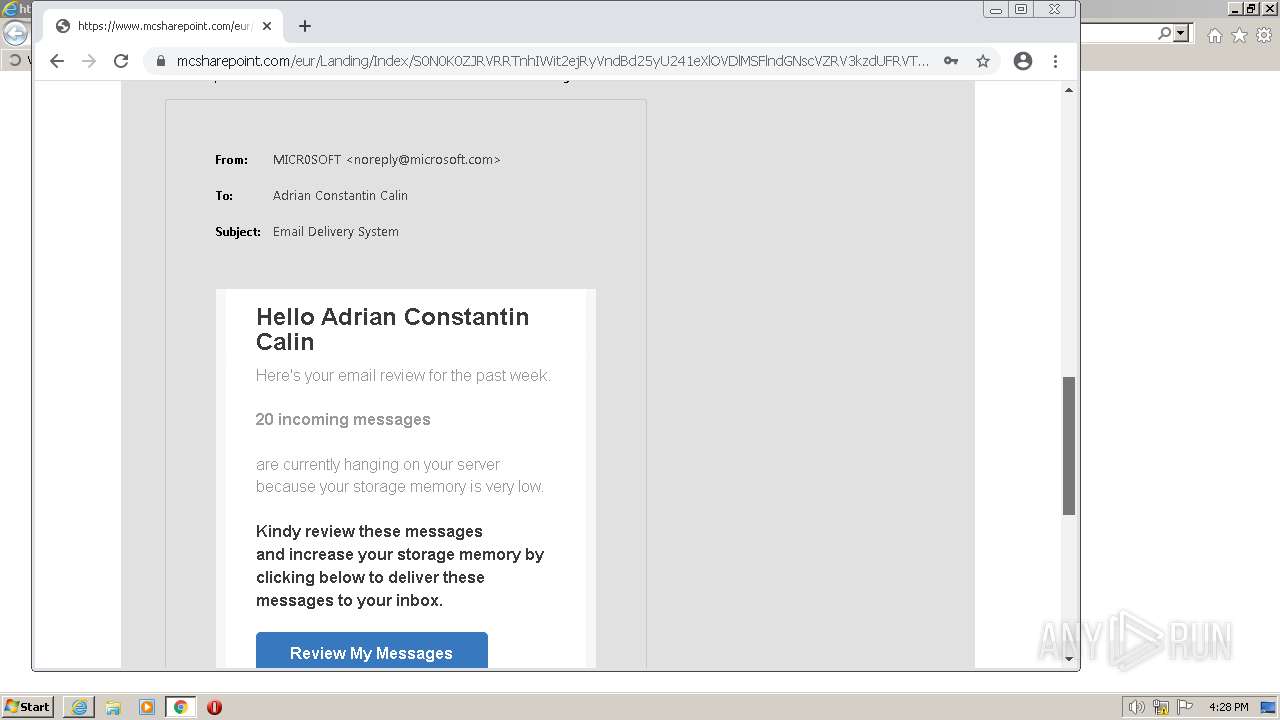
Task: Click the red antivirus taskbar icon
Action: pyautogui.click(x=214, y=707)
